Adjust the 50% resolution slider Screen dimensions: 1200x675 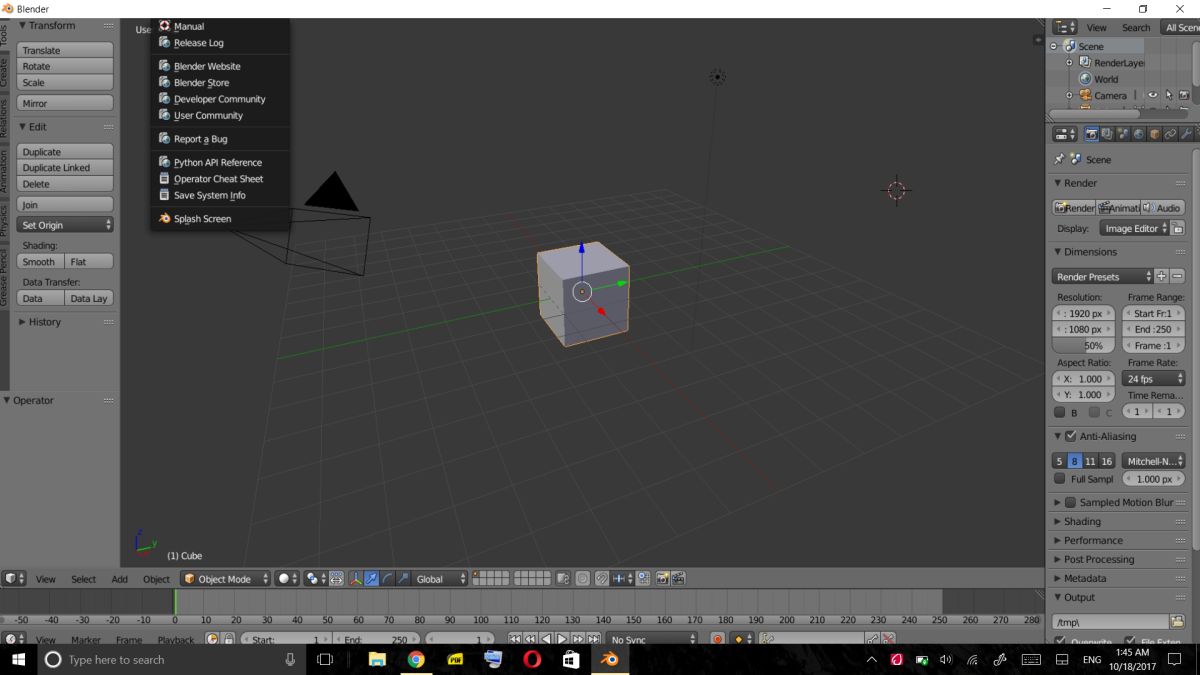click(x=1084, y=345)
